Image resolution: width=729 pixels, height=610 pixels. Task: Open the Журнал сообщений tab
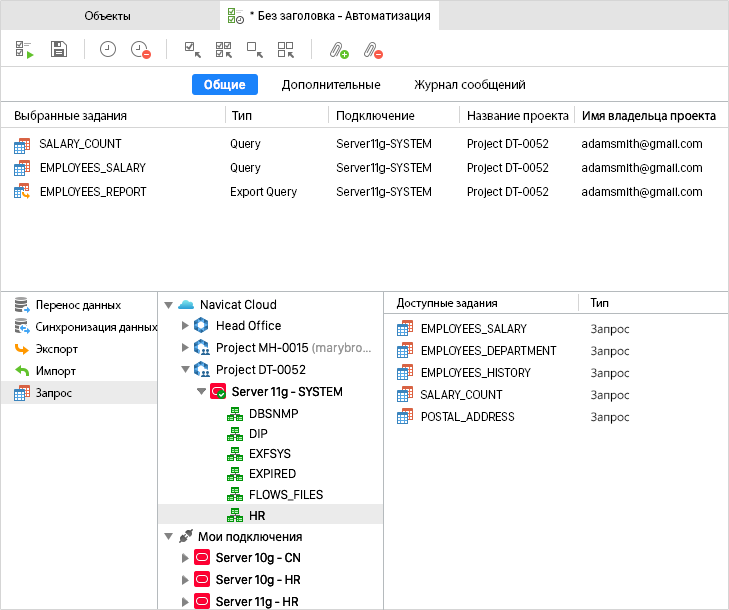coord(469,85)
